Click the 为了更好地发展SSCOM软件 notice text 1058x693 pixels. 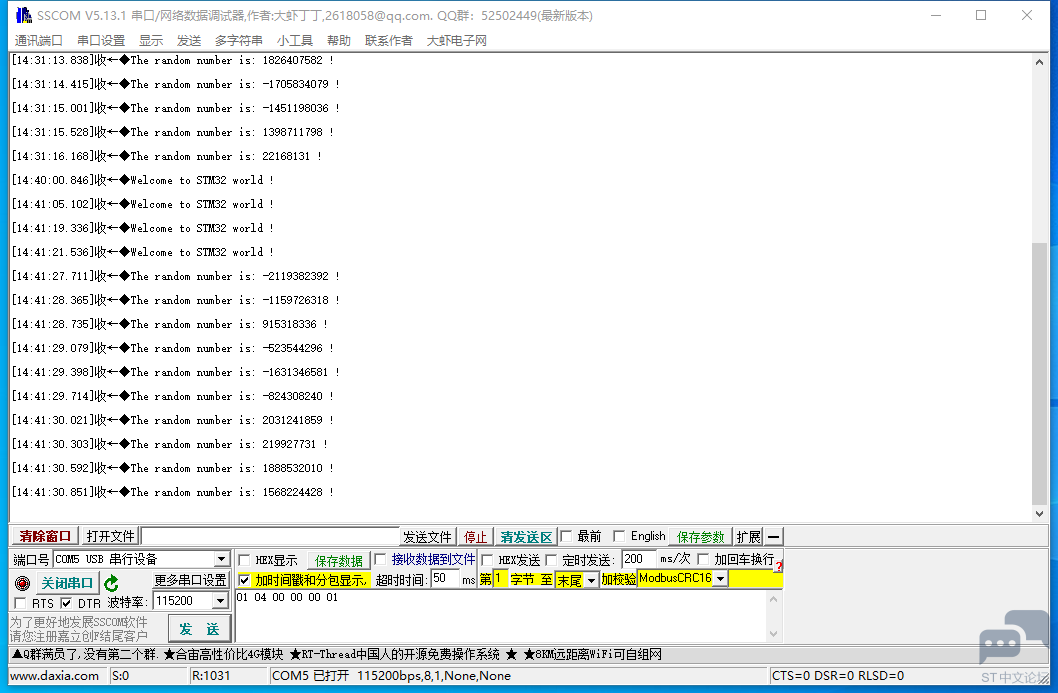point(79,622)
